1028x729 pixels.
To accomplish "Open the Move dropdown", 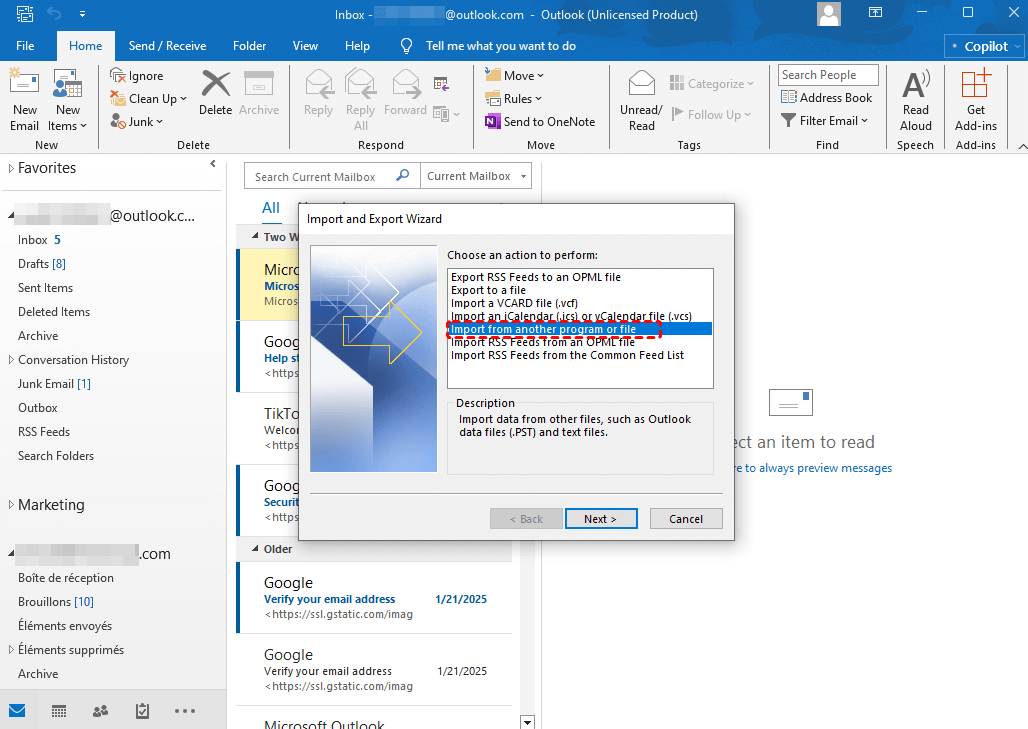I will (515, 75).
